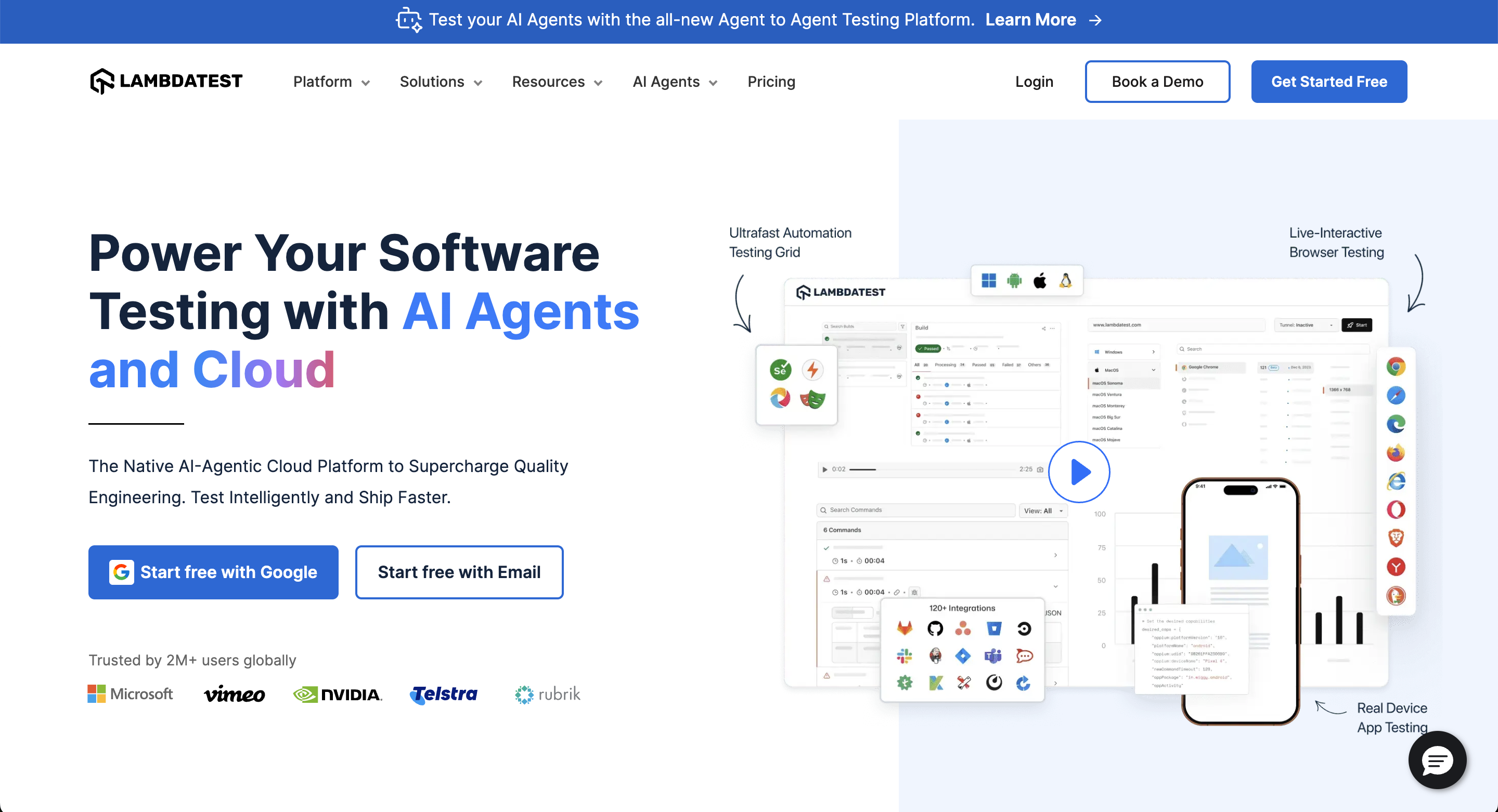Click the Login link

pyautogui.click(x=1034, y=82)
